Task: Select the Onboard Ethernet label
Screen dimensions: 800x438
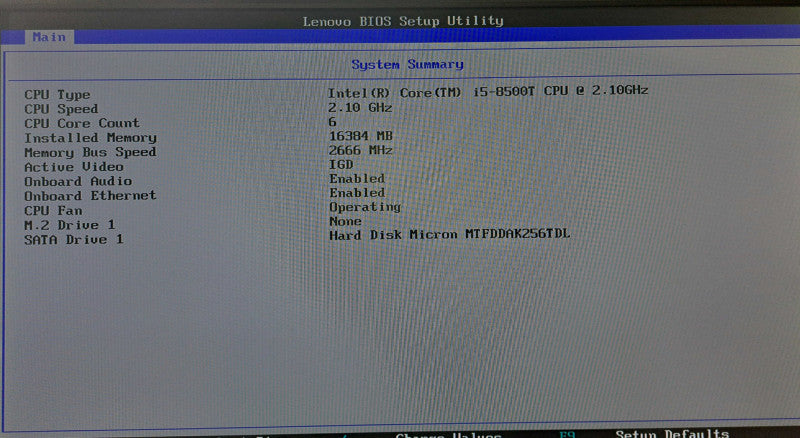Action: pyautogui.click(x=90, y=196)
